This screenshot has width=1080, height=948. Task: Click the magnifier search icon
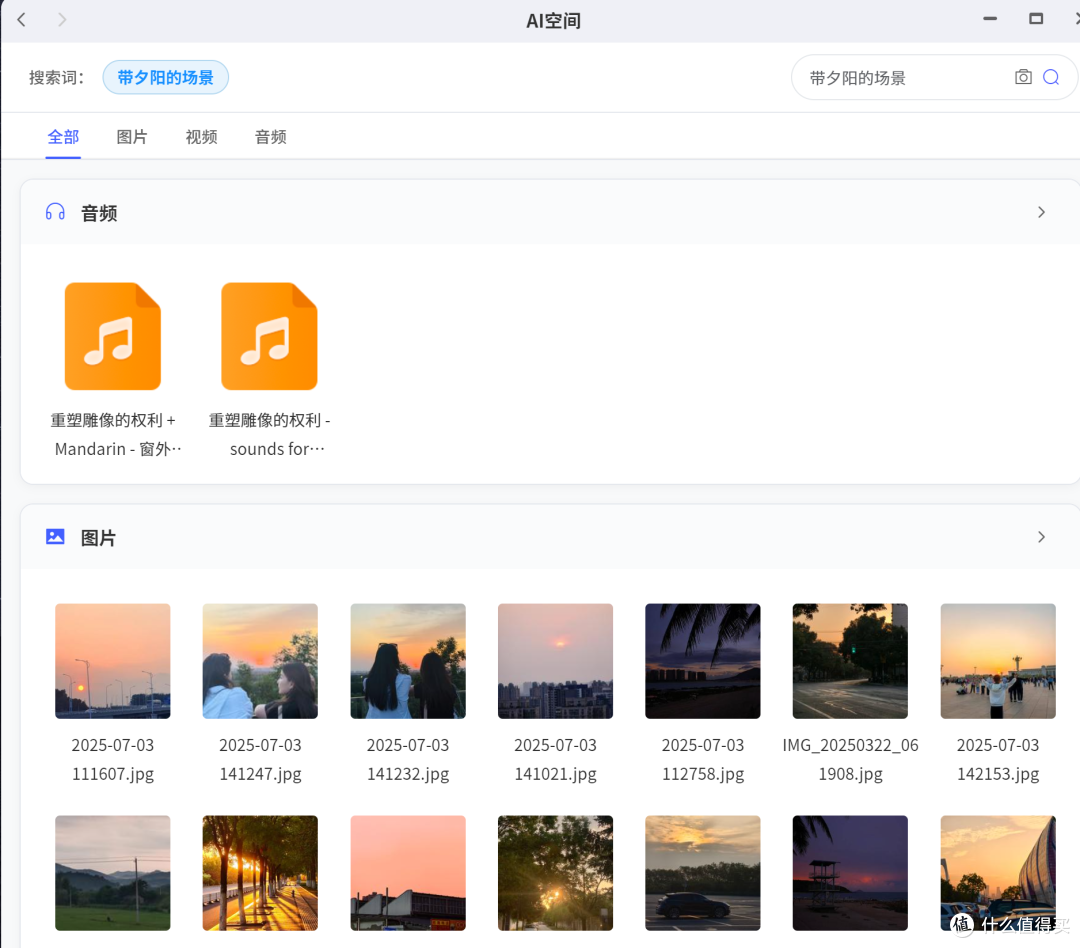point(1051,77)
